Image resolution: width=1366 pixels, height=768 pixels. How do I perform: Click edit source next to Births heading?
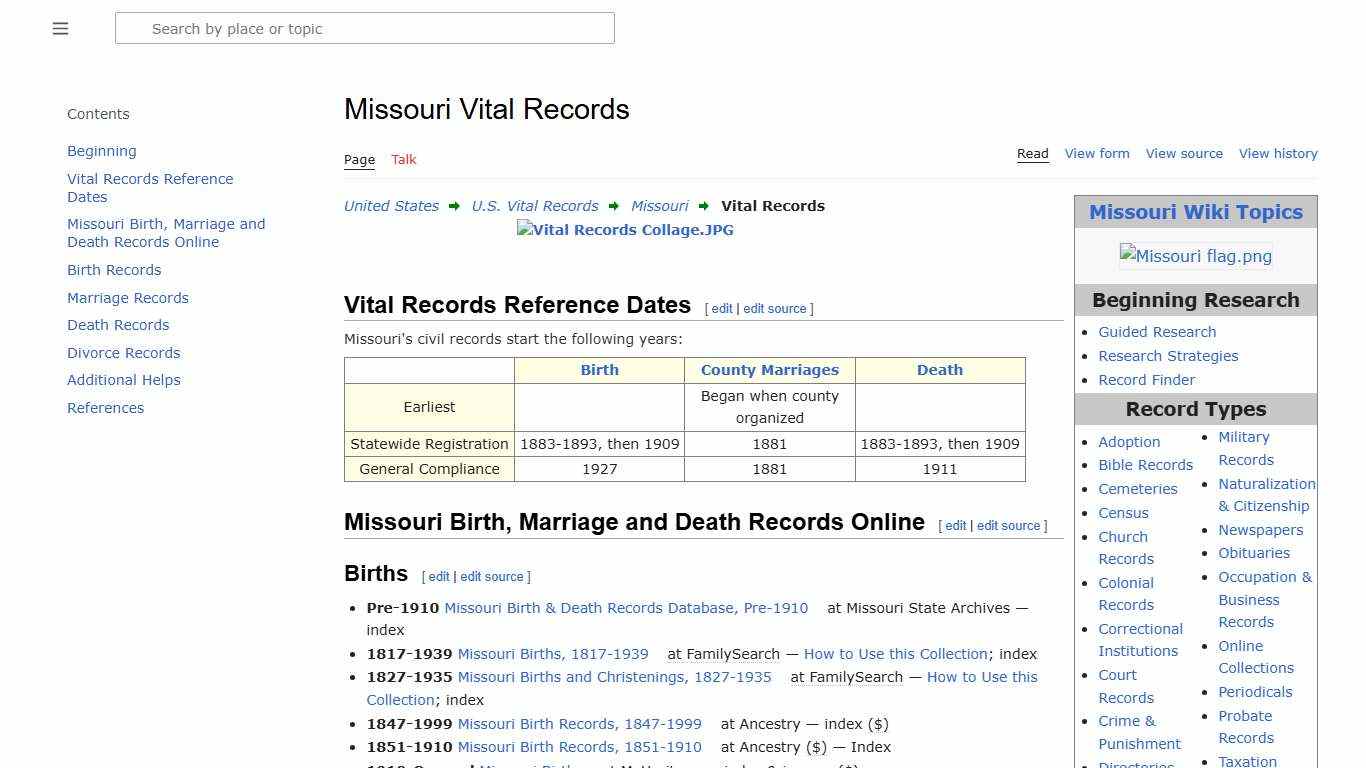tap(492, 576)
